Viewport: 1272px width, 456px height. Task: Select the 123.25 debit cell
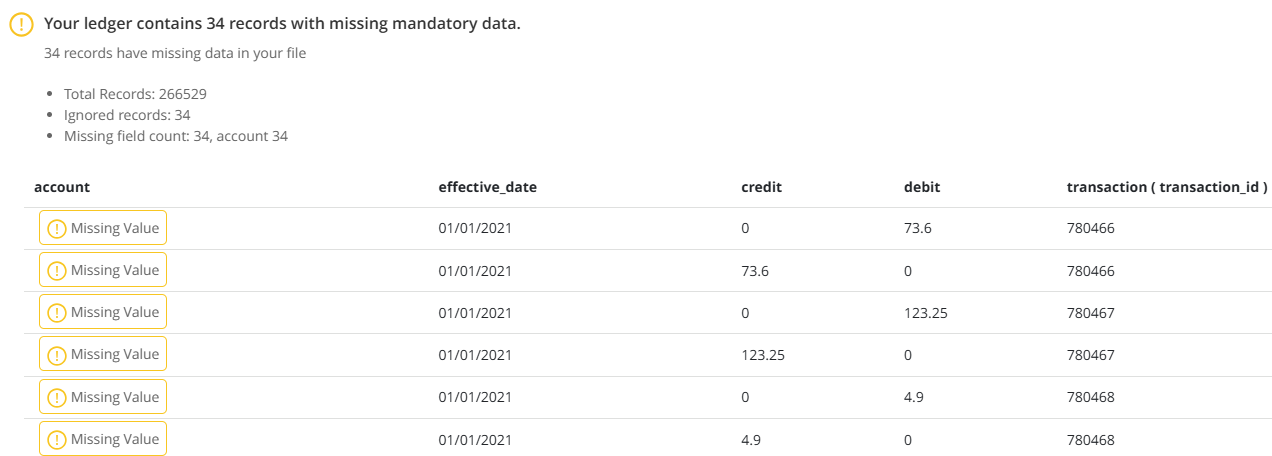pyautogui.click(x=925, y=313)
